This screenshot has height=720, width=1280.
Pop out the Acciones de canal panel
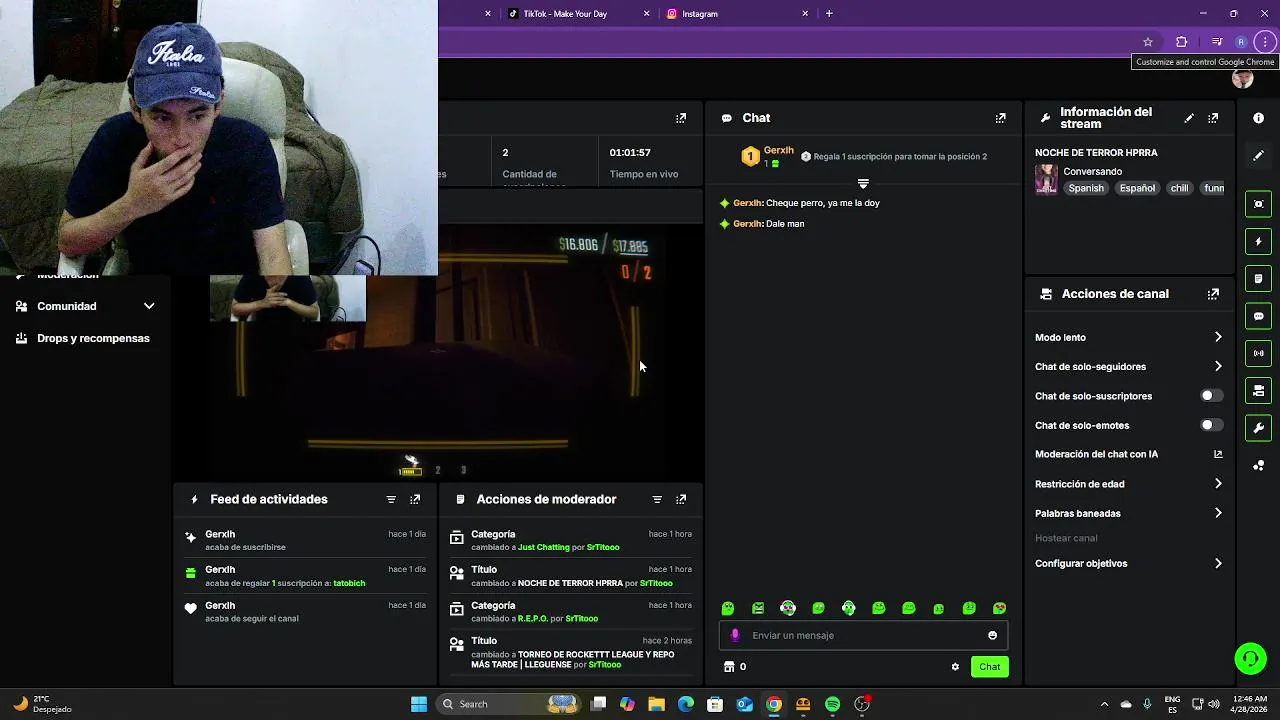(1213, 294)
